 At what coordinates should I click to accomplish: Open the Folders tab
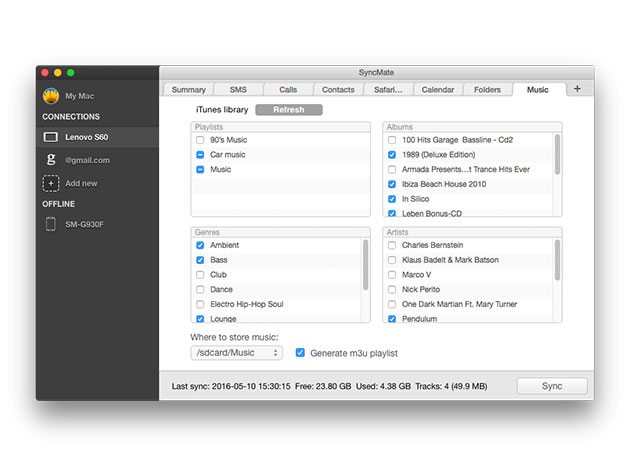point(487,90)
